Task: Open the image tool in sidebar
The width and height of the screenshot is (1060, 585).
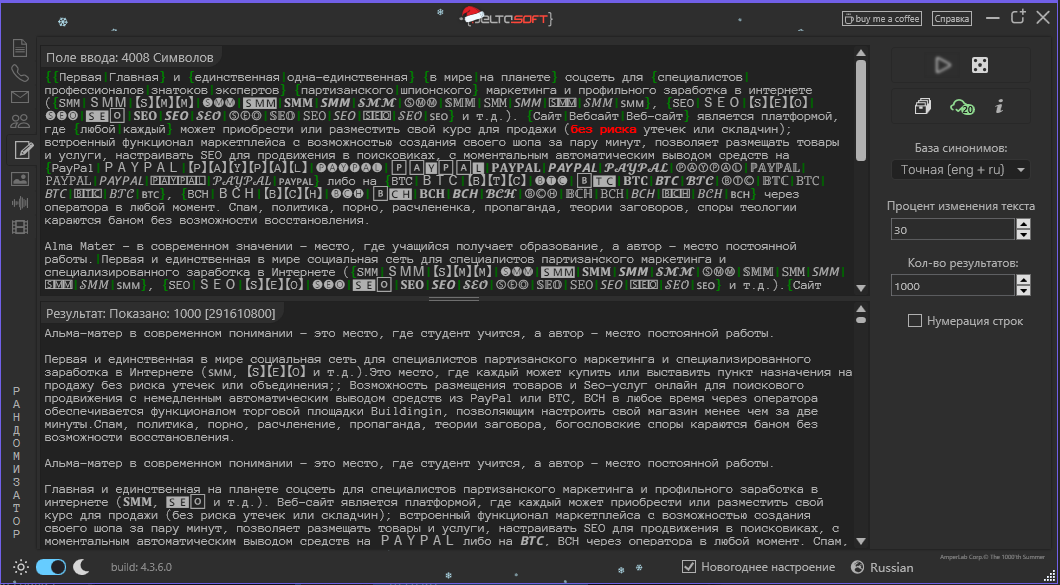Action: [19, 178]
